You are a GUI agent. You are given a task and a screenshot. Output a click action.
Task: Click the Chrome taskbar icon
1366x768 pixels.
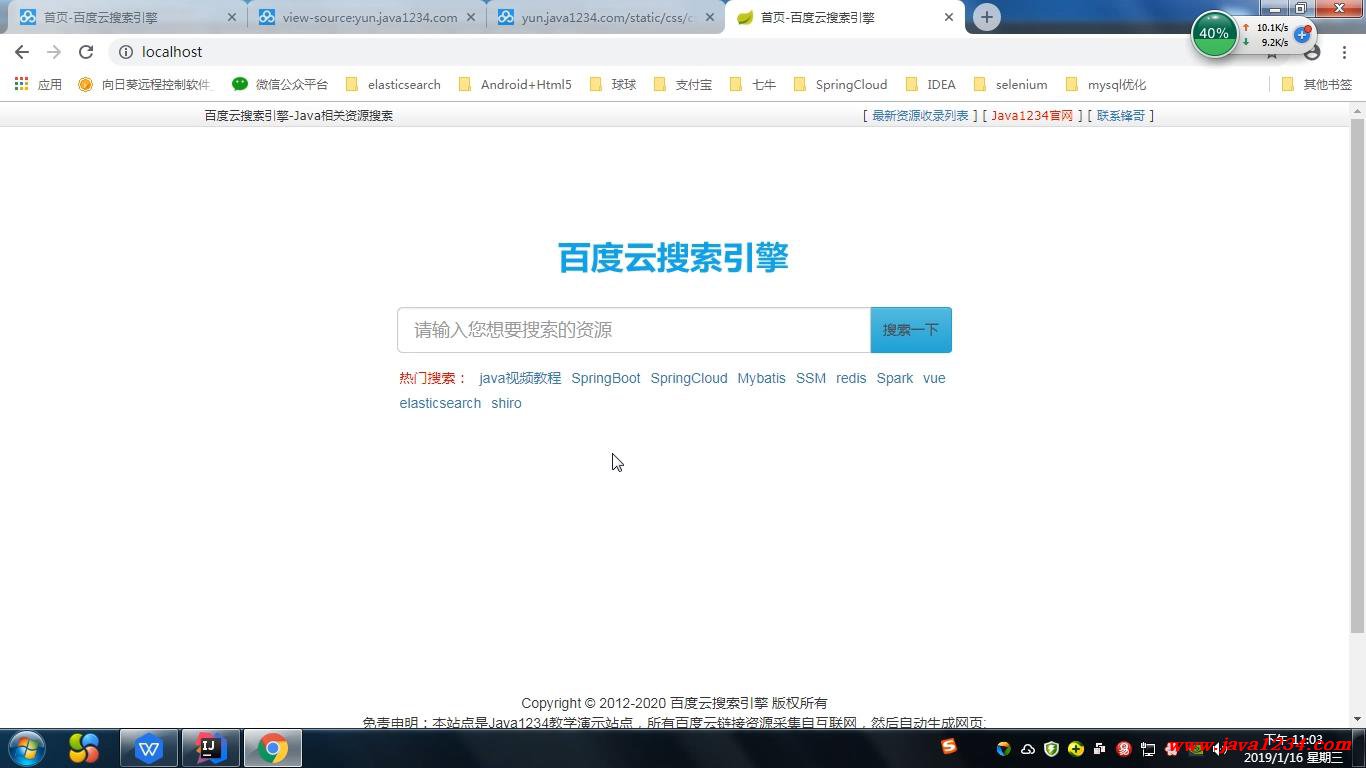click(273, 748)
